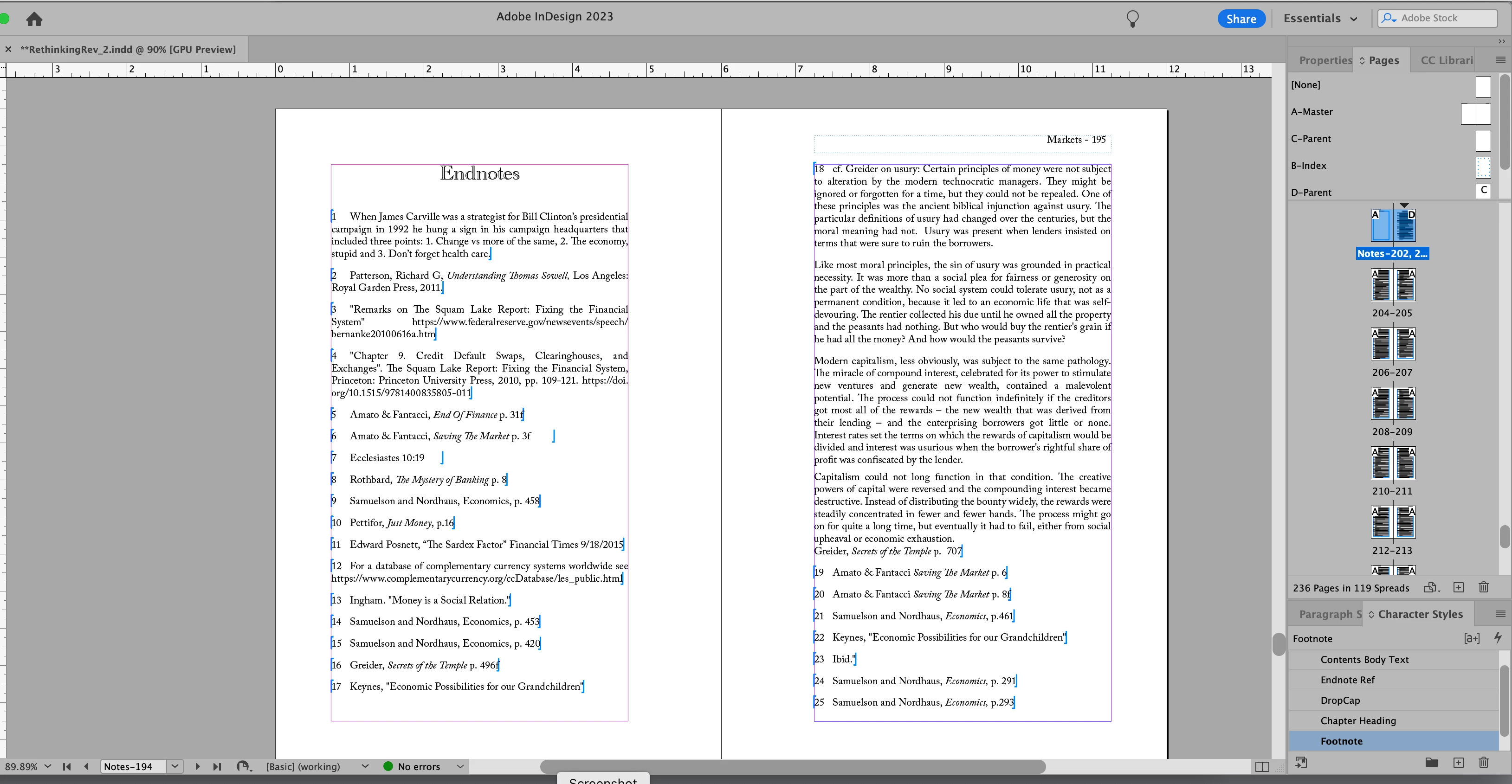Click the Edit page size icon

1430,587
